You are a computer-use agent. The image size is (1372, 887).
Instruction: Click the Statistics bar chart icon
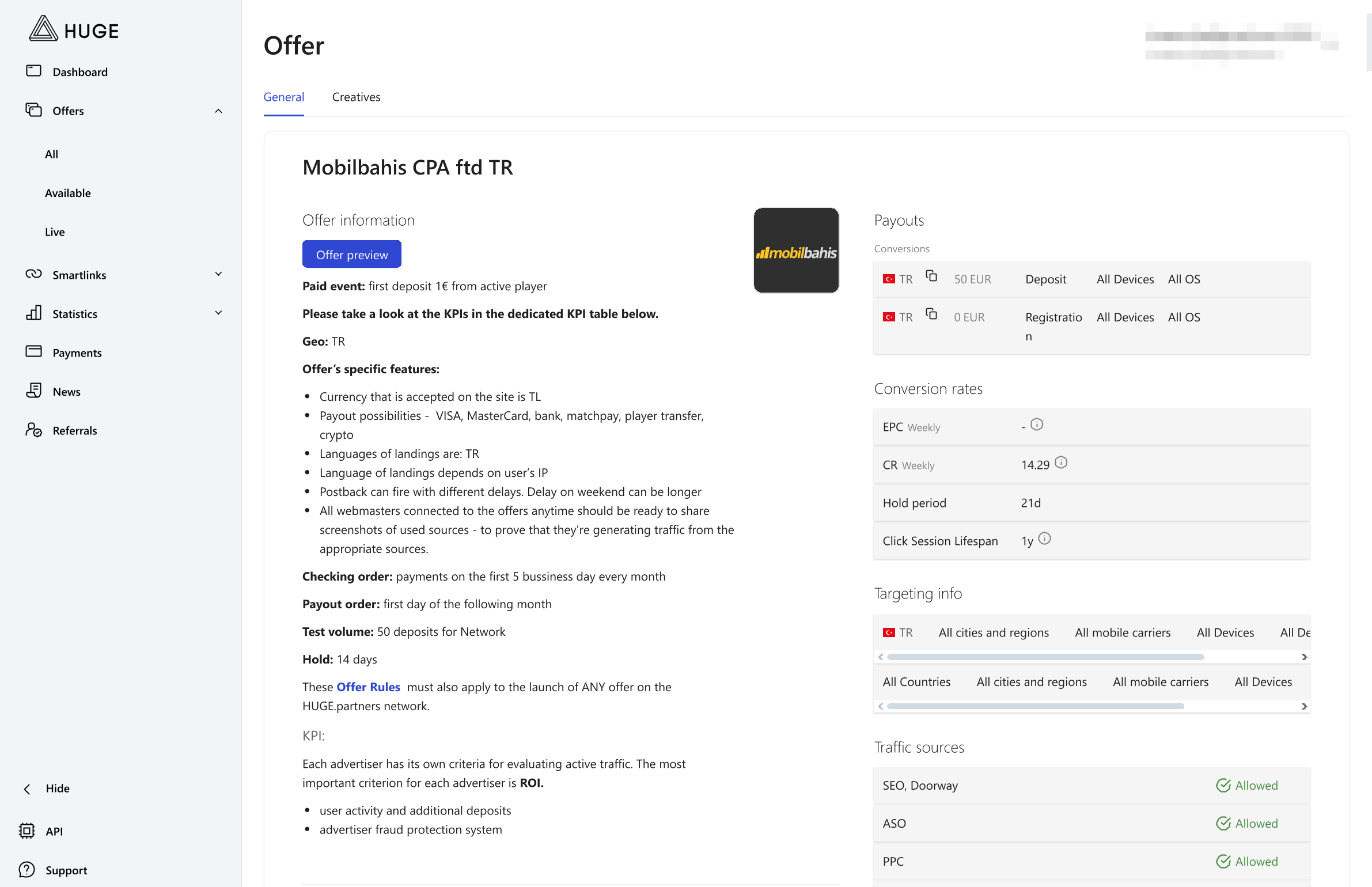(34, 313)
